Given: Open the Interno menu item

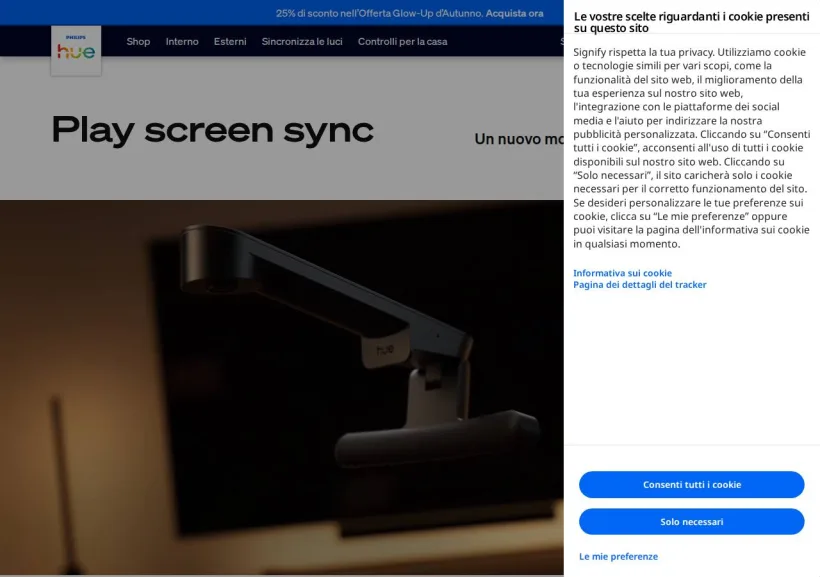Looking at the screenshot, I should click(182, 41).
